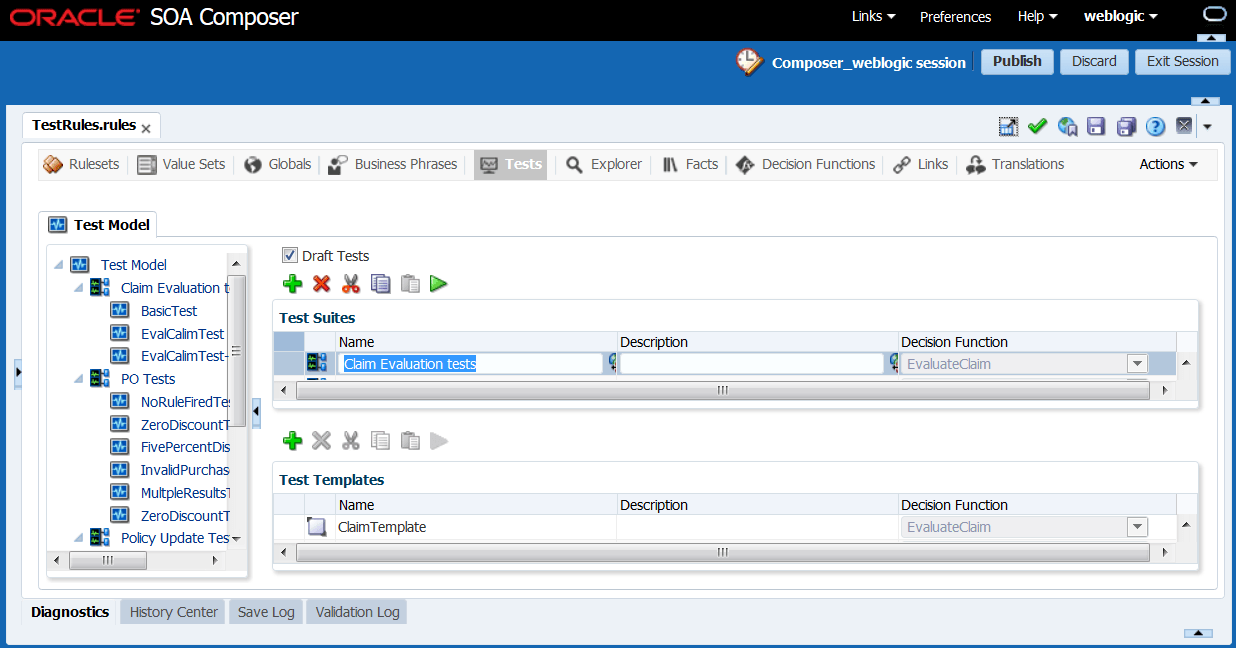Open the Help menu in header
The height and width of the screenshot is (648, 1236).
tap(1037, 16)
